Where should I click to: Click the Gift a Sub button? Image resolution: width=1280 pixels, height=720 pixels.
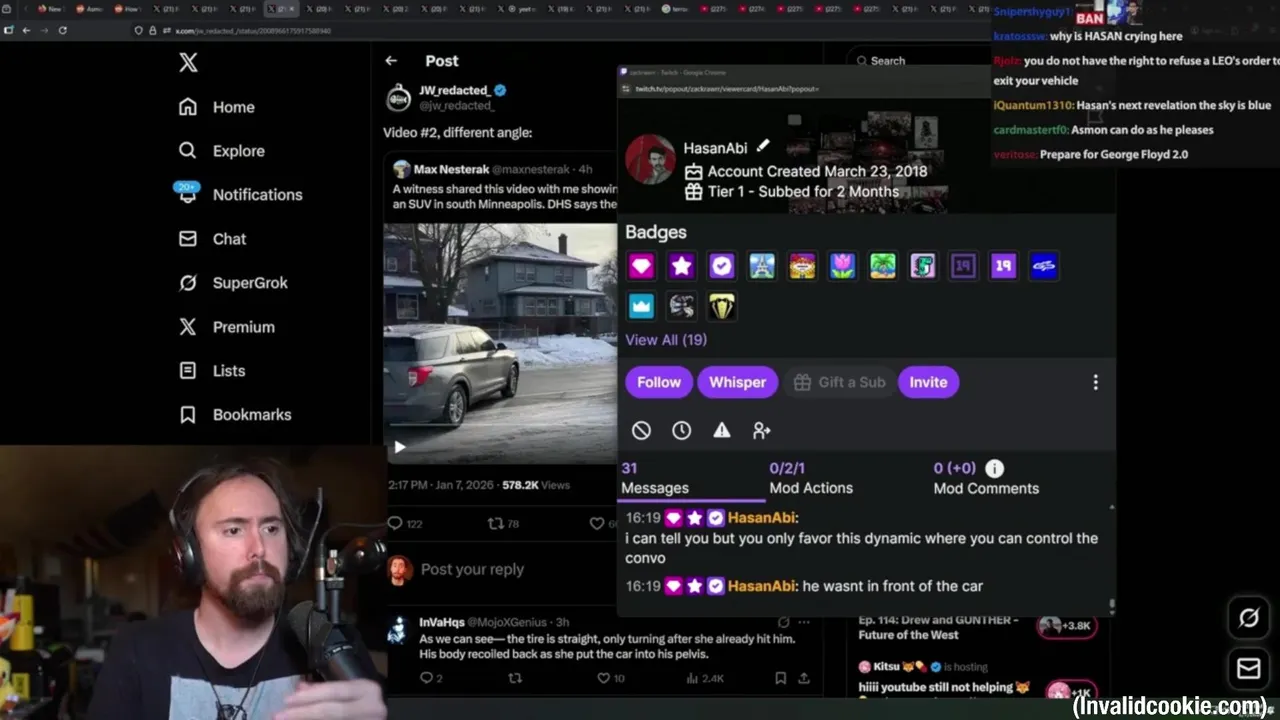[839, 382]
